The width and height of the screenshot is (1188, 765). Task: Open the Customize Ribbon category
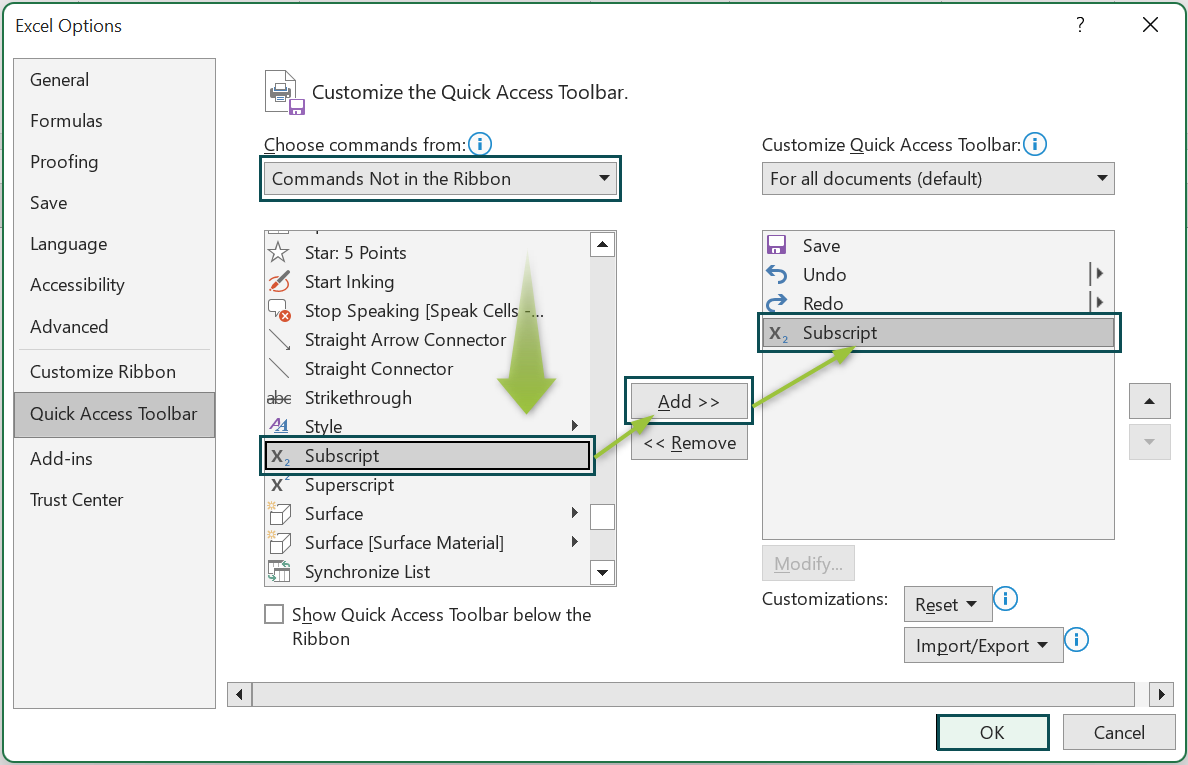pos(114,372)
